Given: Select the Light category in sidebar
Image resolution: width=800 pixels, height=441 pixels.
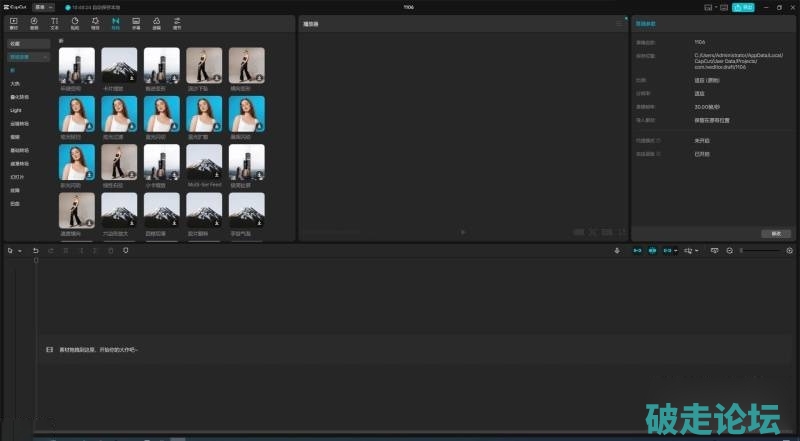Looking at the screenshot, I should (16, 110).
